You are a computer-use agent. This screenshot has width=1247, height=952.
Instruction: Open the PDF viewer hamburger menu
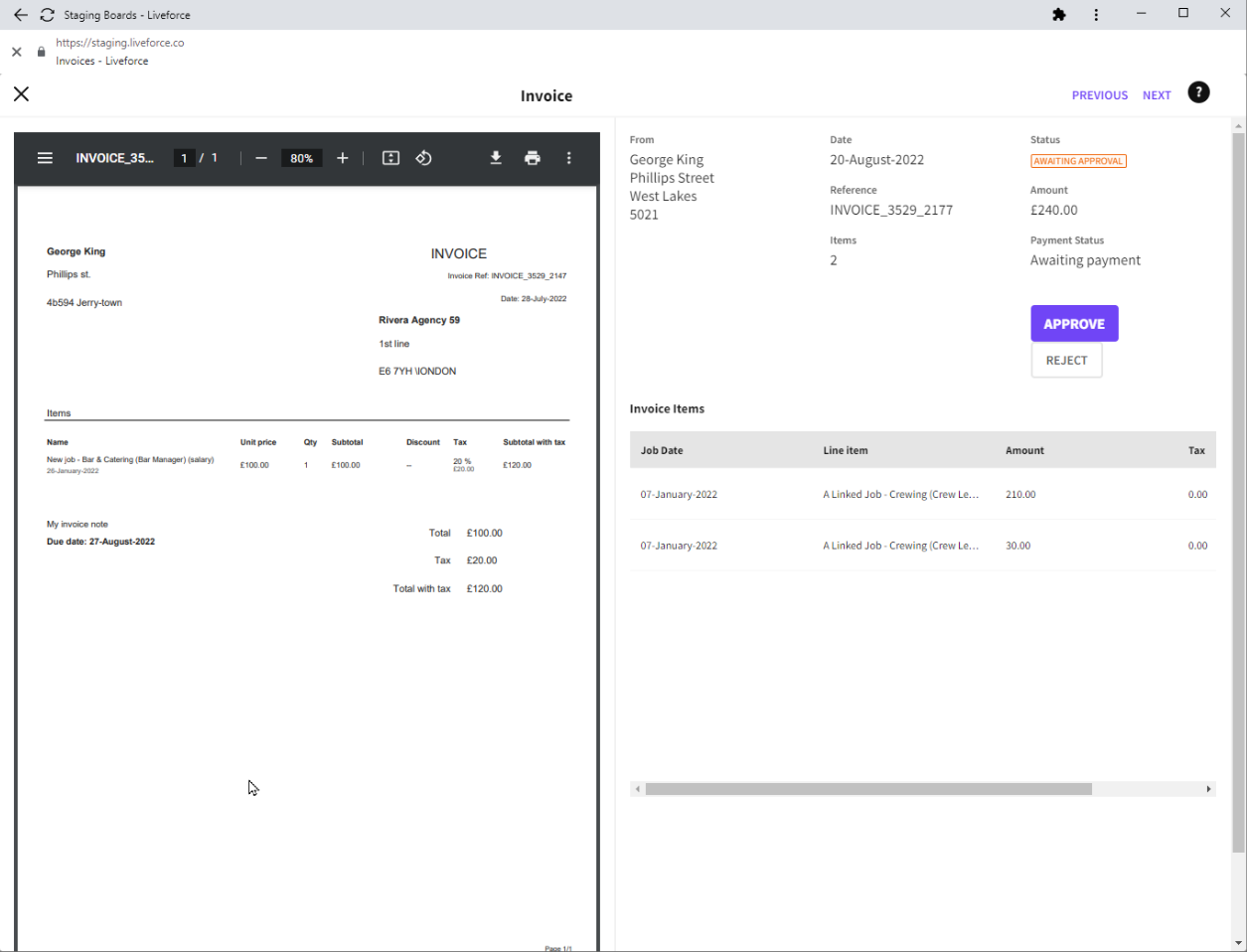click(45, 157)
